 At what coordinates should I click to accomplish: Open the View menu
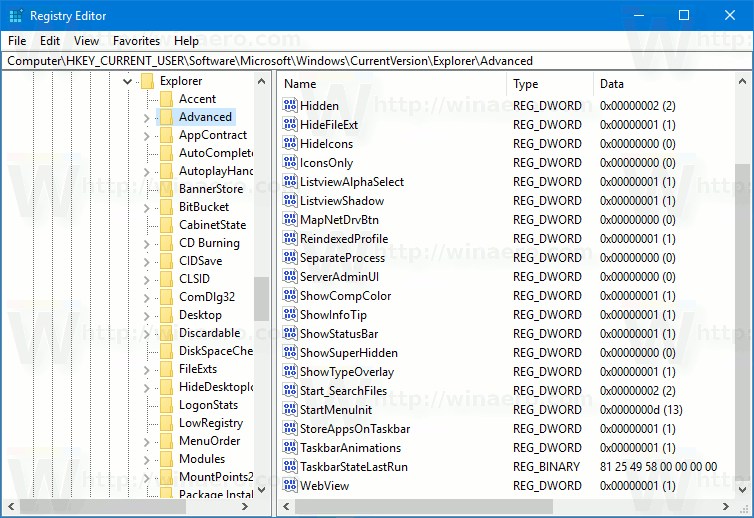click(x=86, y=41)
